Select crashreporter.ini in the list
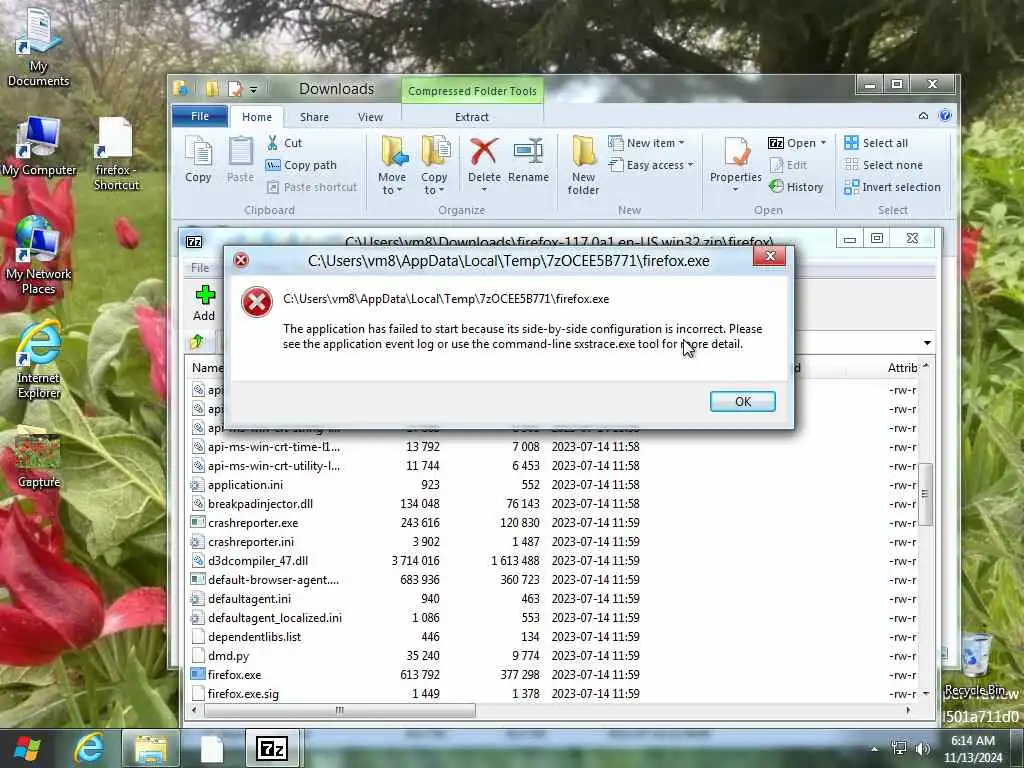Image resolution: width=1024 pixels, height=768 pixels. coord(251,542)
